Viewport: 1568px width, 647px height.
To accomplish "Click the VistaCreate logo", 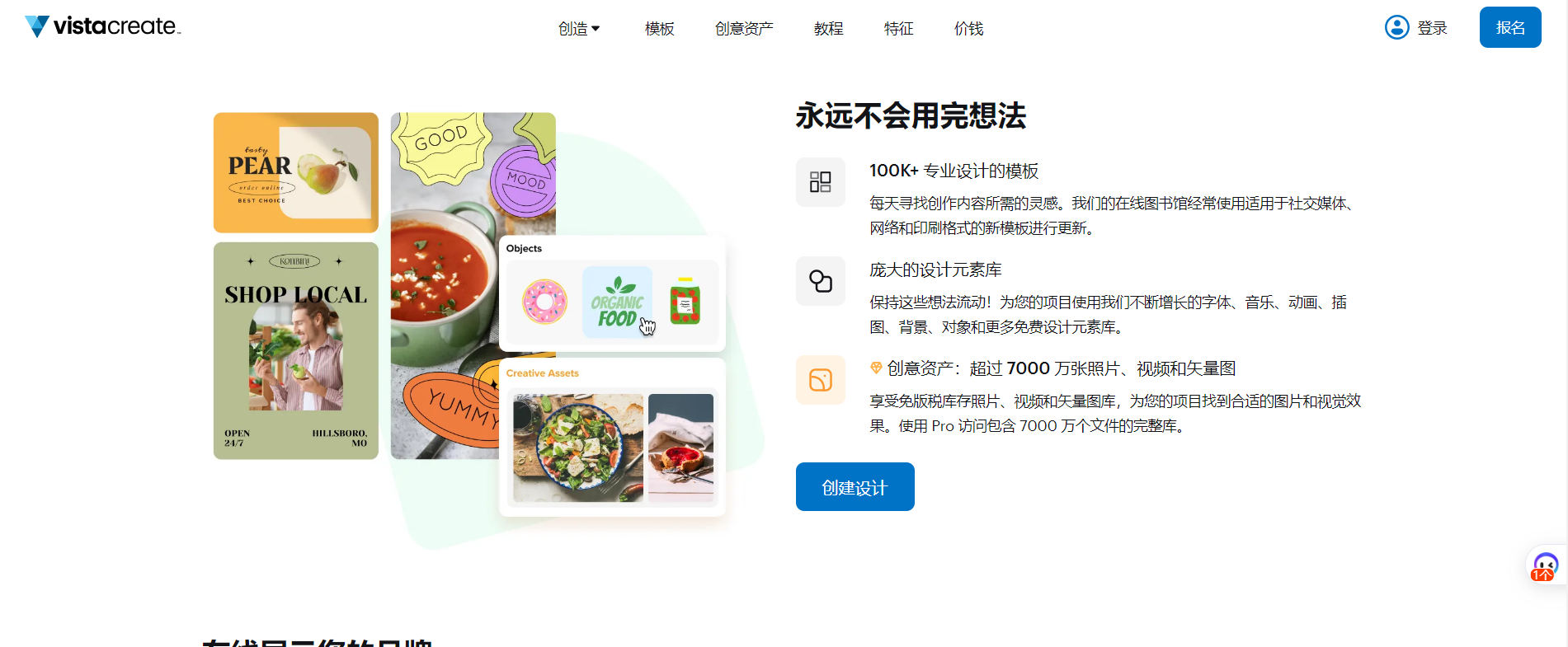I will [x=102, y=26].
